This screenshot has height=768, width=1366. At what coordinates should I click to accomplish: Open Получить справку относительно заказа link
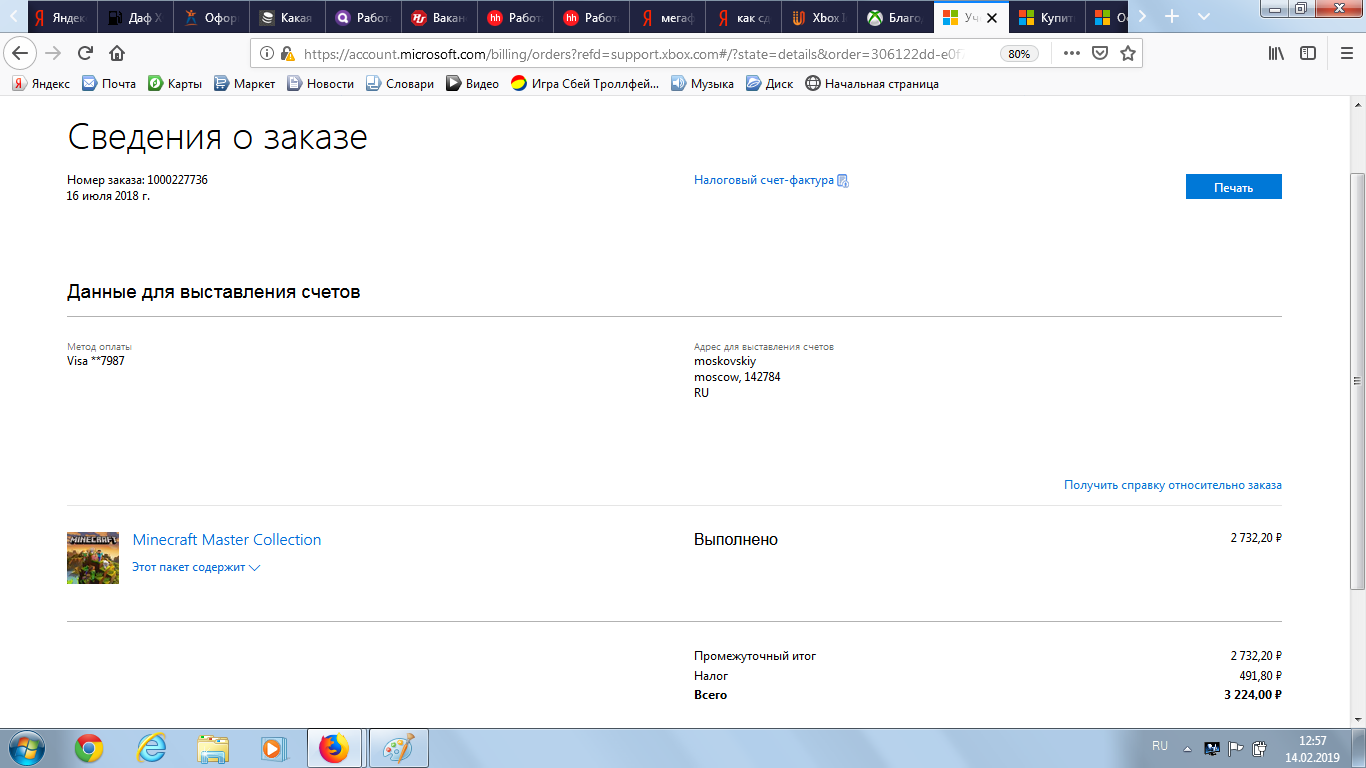click(1173, 485)
